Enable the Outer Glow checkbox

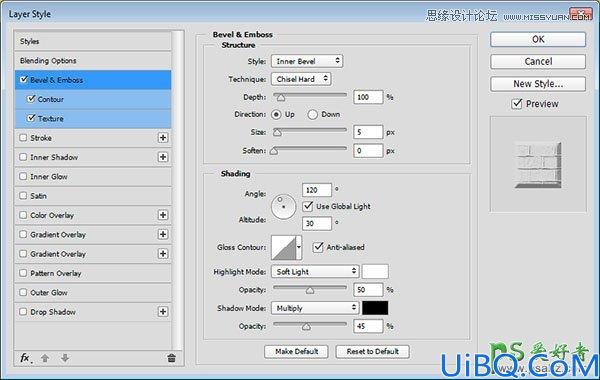pyautogui.click(x=23, y=292)
